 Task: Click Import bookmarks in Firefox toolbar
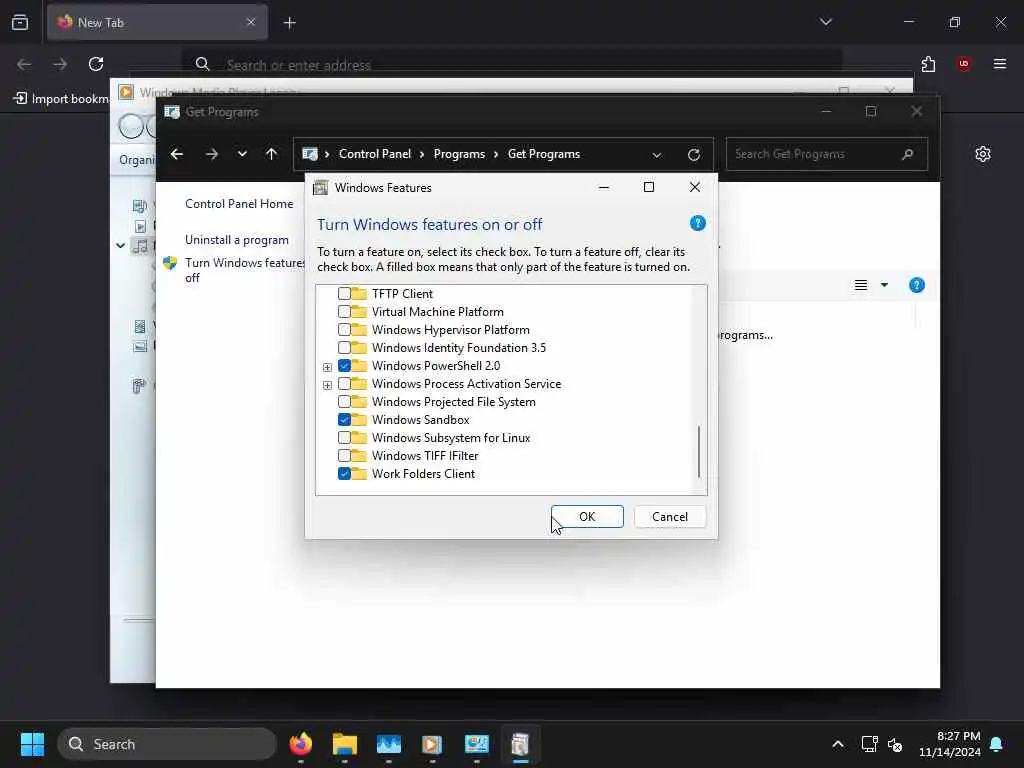tap(62, 99)
